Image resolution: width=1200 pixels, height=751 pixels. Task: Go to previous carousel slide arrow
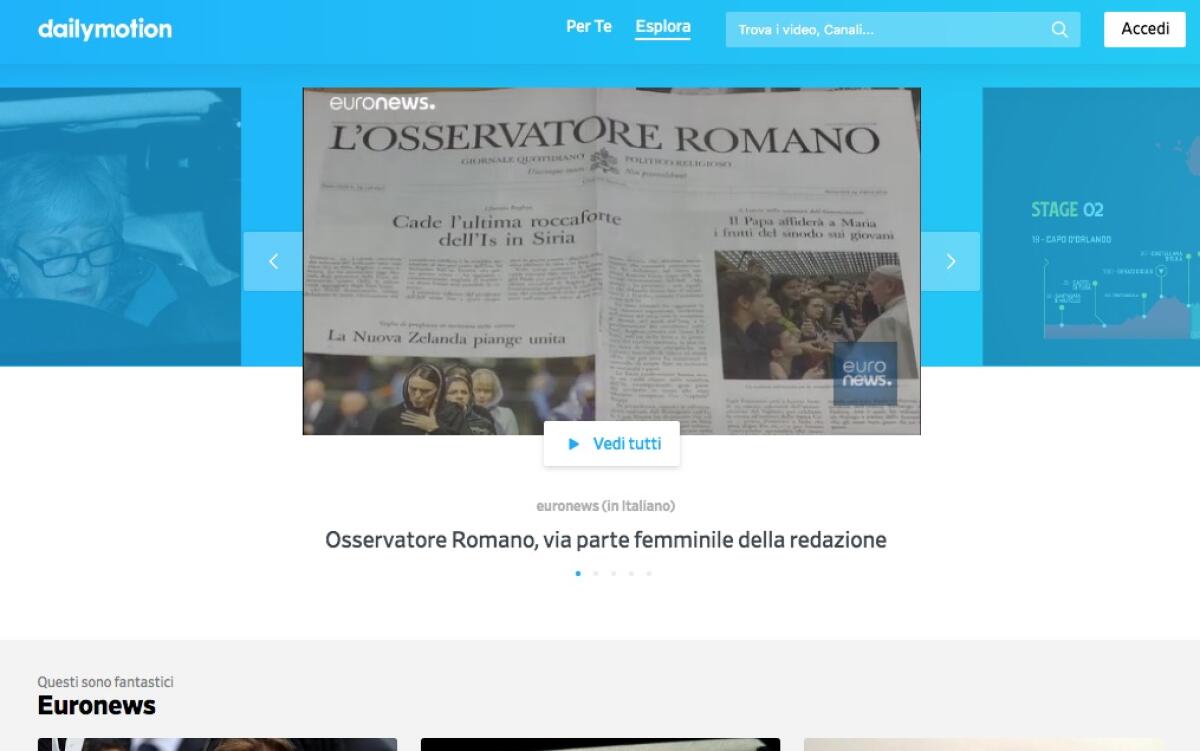(x=273, y=261)
